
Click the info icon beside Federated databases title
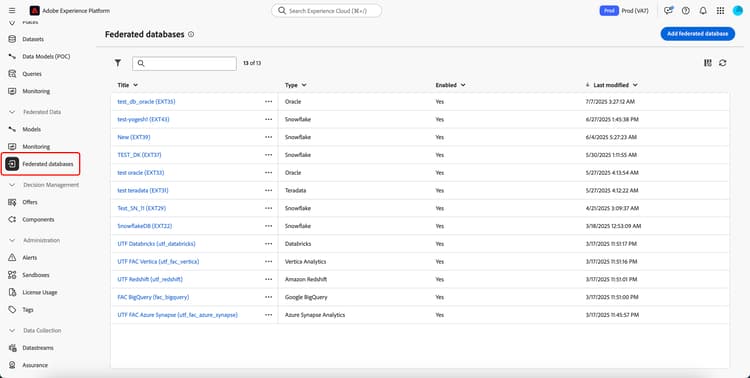[x=191, y=34]
